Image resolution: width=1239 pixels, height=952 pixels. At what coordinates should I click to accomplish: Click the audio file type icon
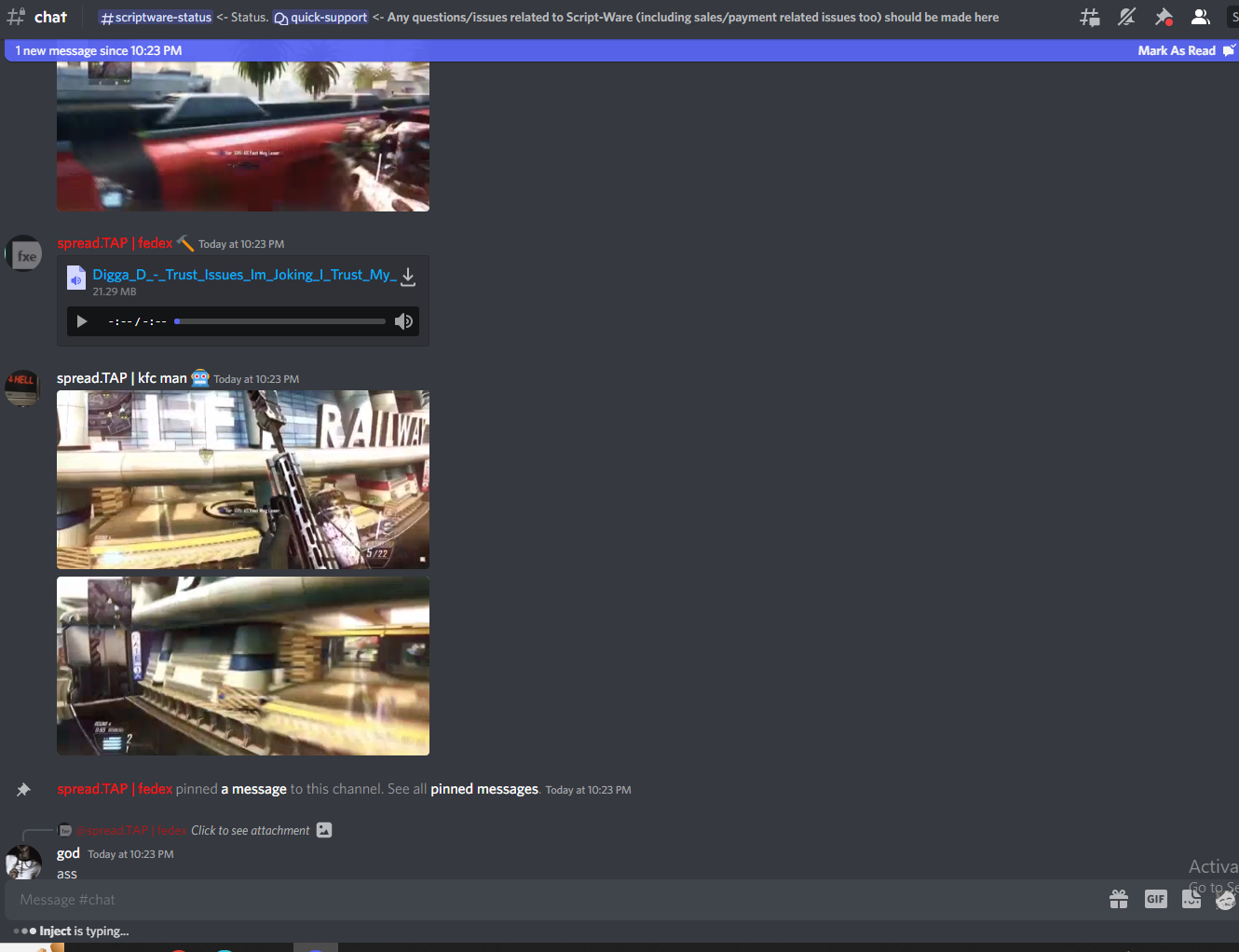pos(76,278)
